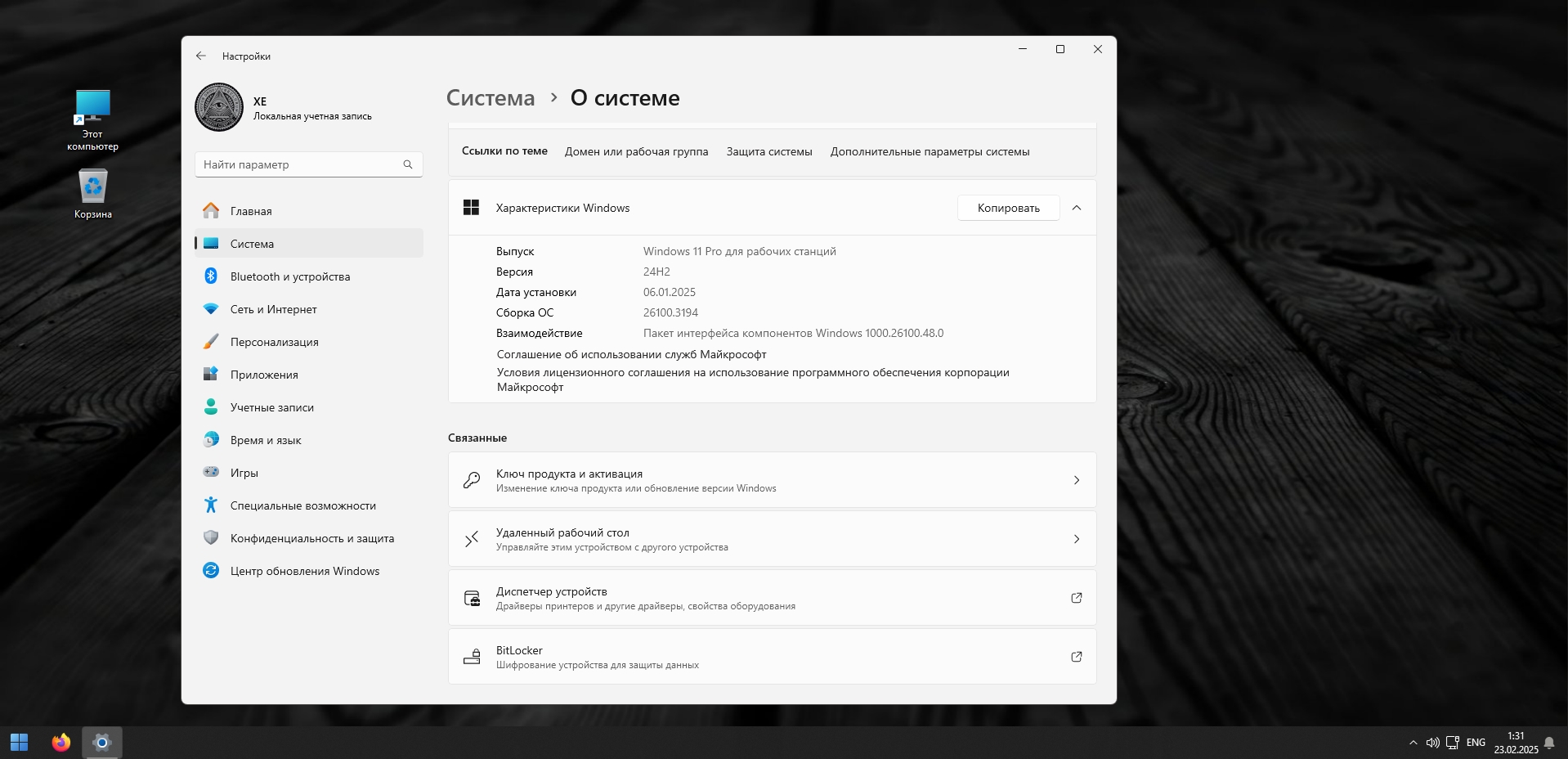Open Сеть и Интернет section

pos(273,309)
